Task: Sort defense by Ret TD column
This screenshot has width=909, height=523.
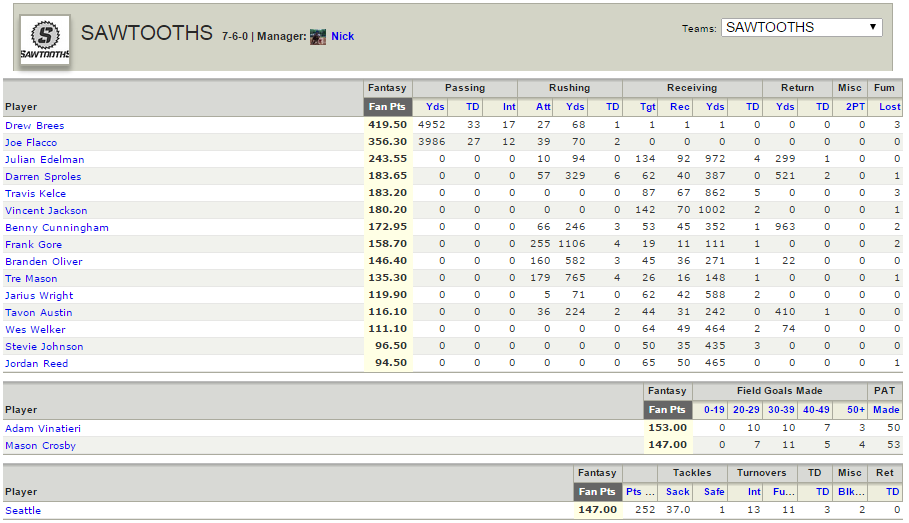Action: coord(893,492)
